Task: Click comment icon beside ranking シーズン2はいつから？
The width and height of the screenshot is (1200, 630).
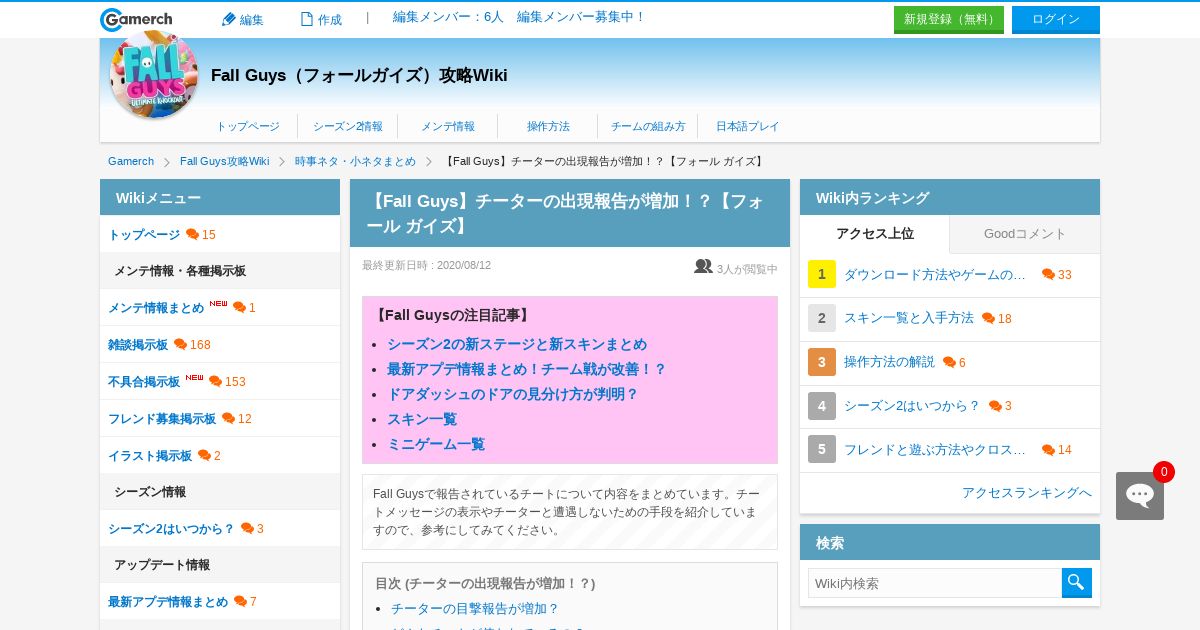Action: click(x=995, y=406)
